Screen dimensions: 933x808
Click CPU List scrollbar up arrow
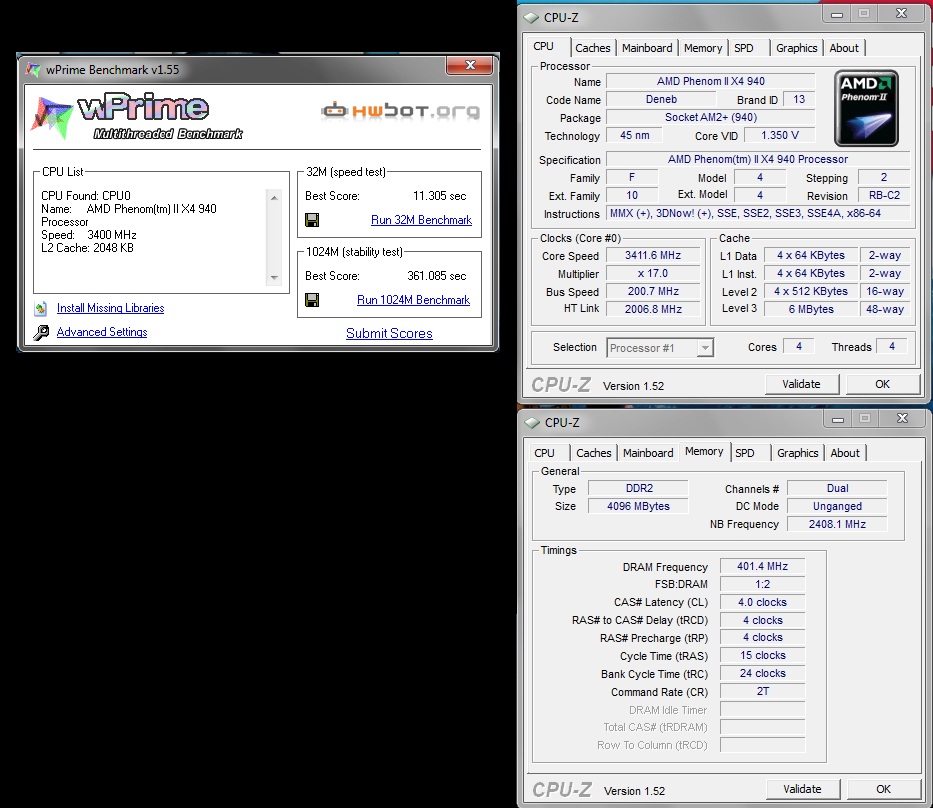274,198
